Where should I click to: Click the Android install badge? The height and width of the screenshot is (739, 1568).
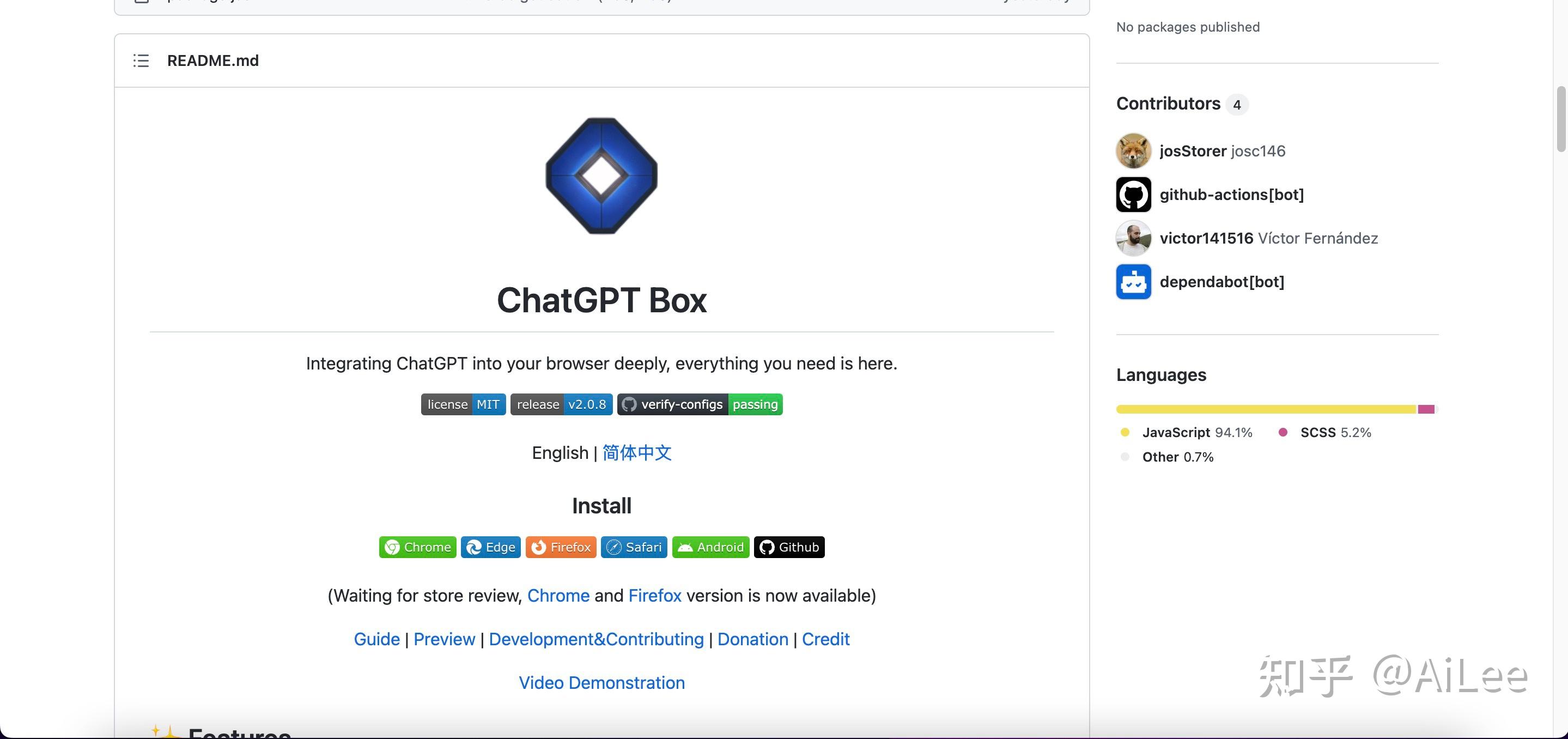[x=710, y=547]
